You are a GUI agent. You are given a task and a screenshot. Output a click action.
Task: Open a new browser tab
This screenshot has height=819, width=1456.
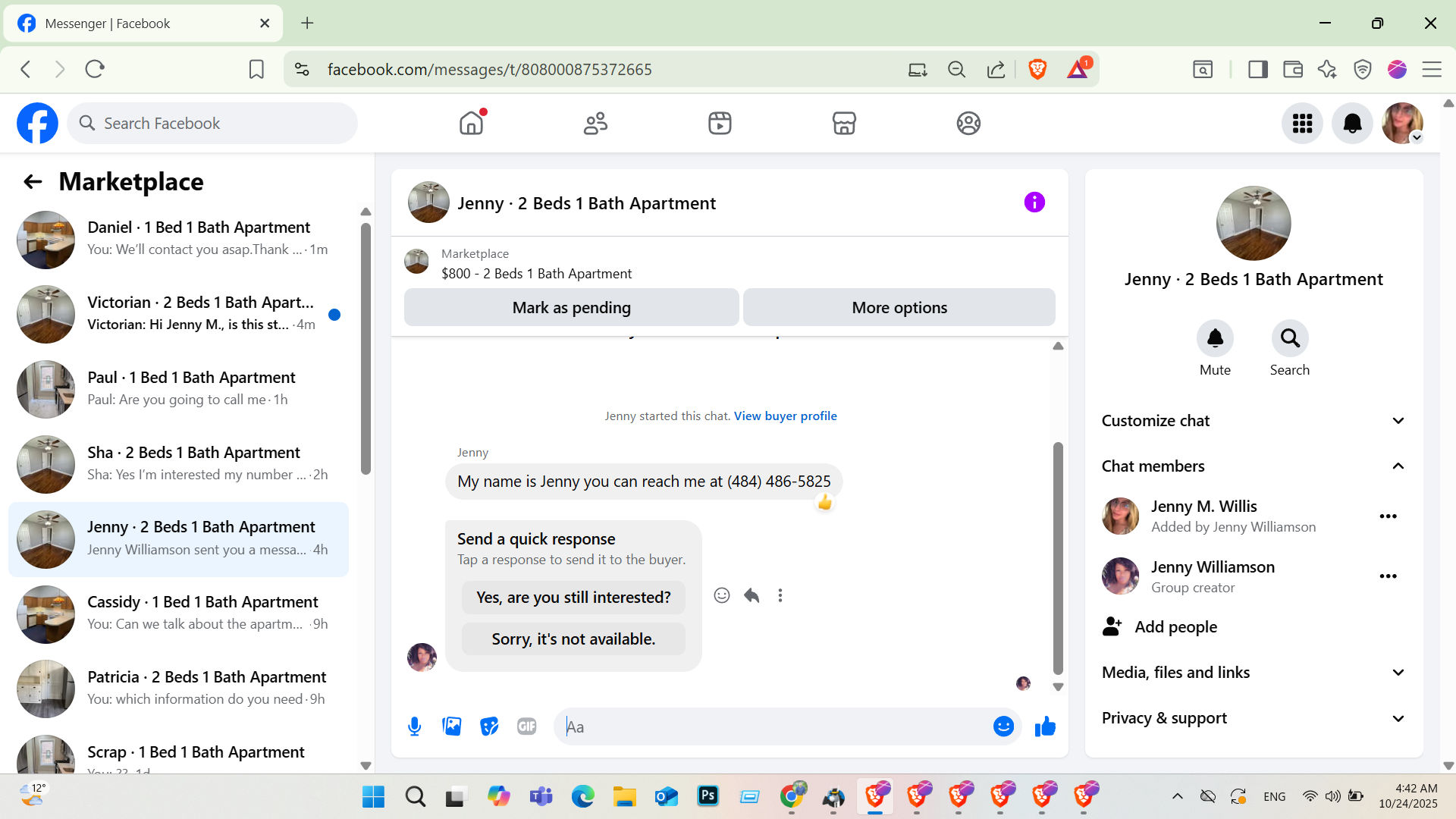tap(307, 23)
